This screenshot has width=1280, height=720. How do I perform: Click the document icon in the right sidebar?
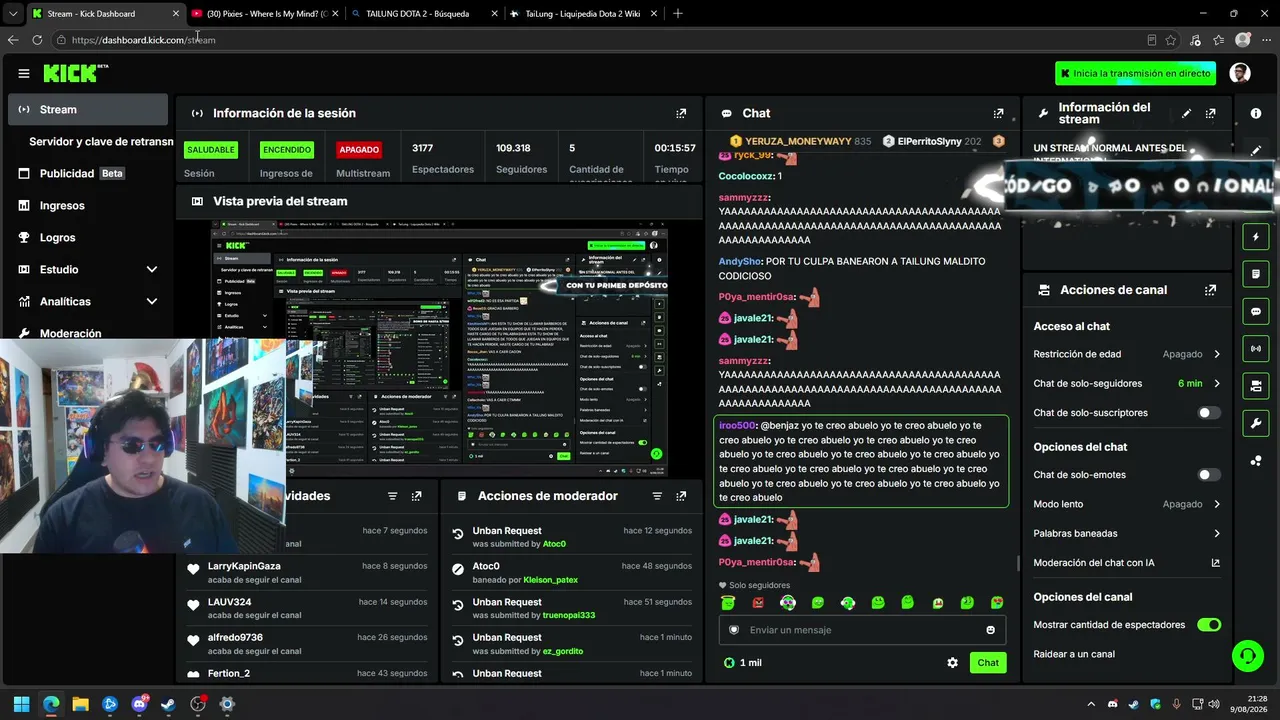(1256, 274)
